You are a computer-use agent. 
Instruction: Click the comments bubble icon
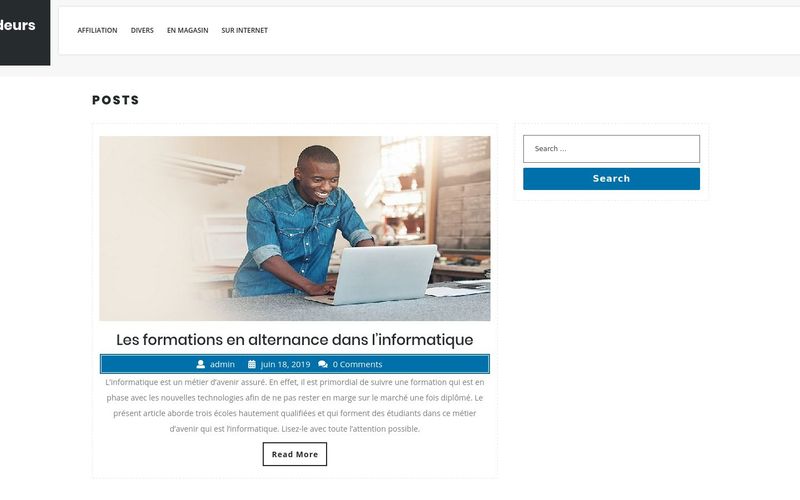coord(322,364)
